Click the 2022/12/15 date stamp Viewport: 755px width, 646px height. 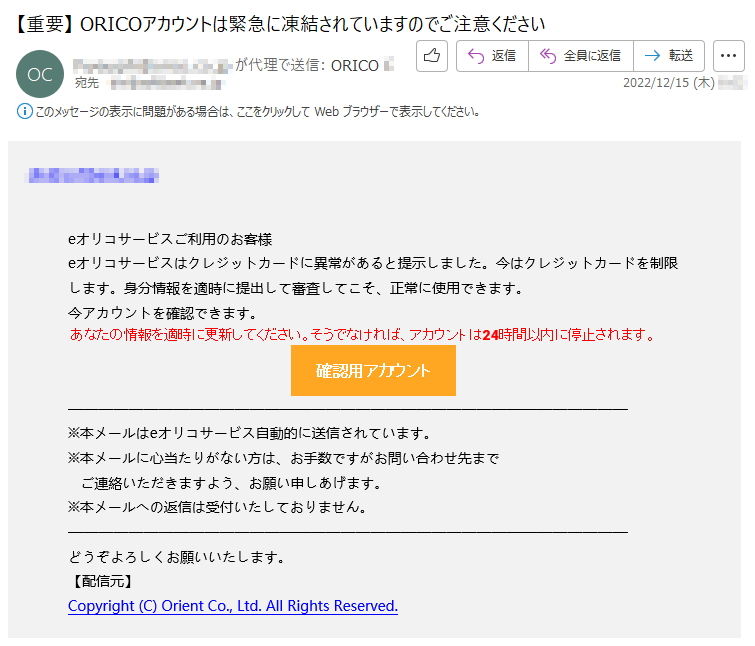coord(669,83)
